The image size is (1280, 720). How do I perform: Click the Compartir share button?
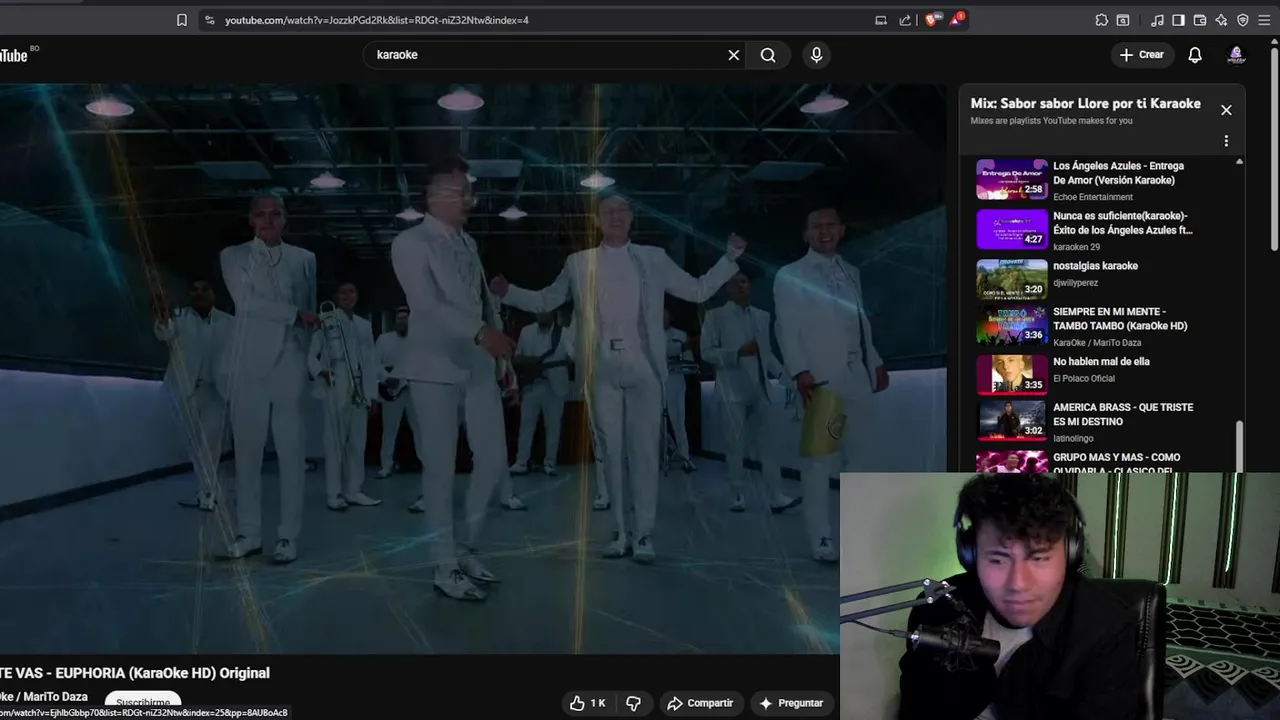(700, 703)
